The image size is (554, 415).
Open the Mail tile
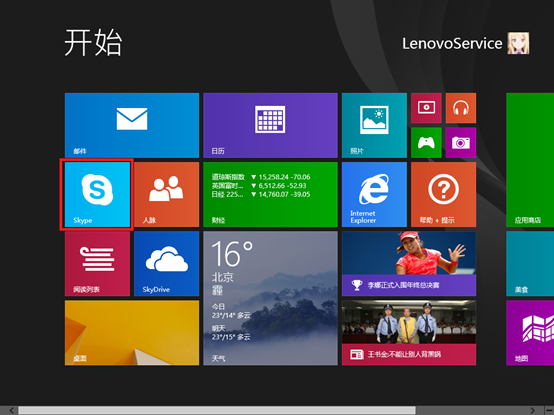(x=132, y=125)
